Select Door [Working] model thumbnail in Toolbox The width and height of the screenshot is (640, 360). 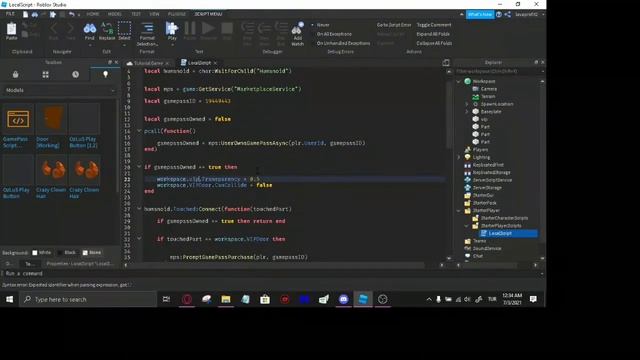tap(51, 119)
